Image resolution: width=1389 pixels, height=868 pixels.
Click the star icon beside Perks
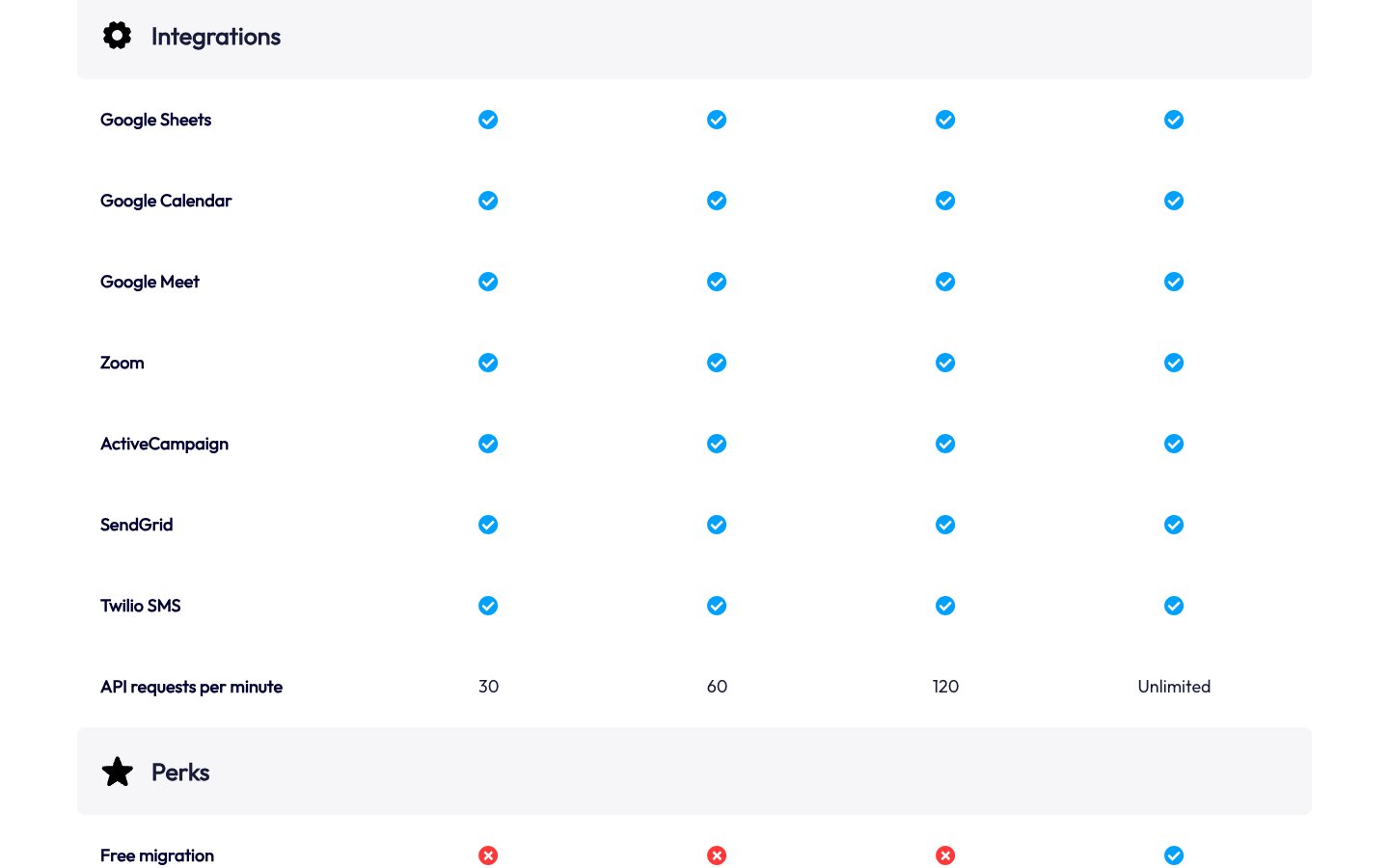117,772
